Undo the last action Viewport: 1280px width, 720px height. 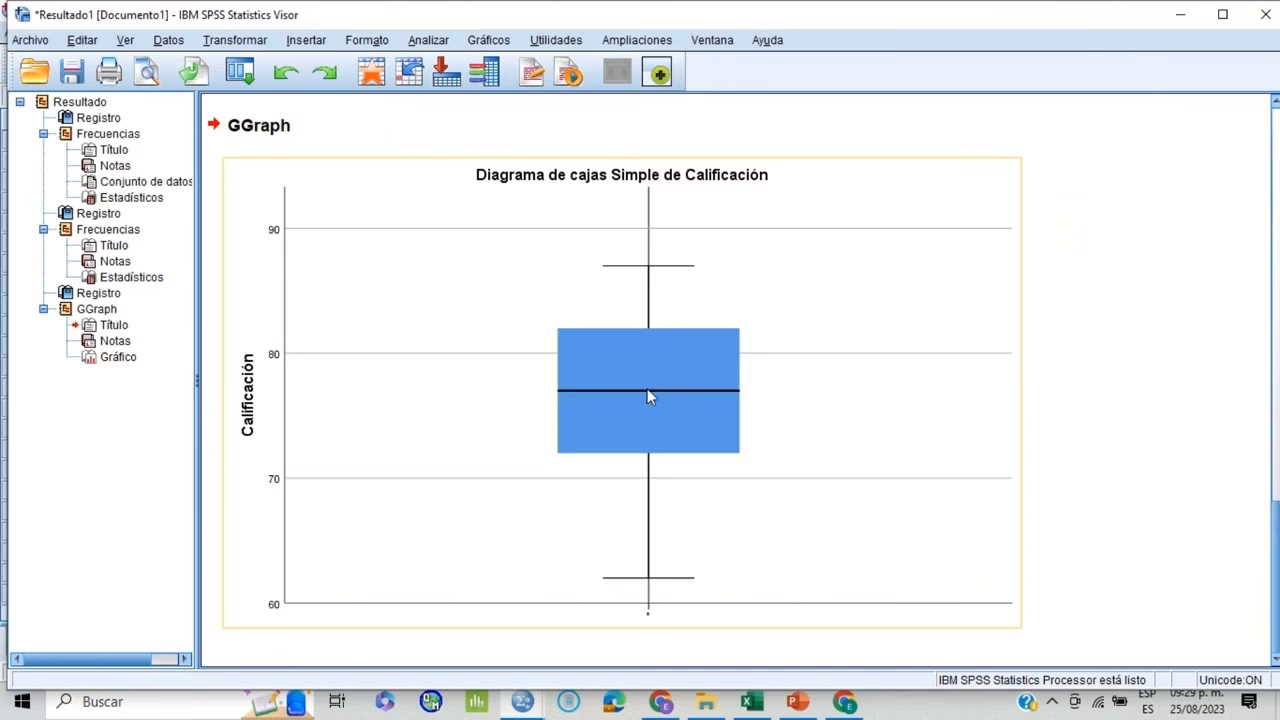(x=287, y=71)
